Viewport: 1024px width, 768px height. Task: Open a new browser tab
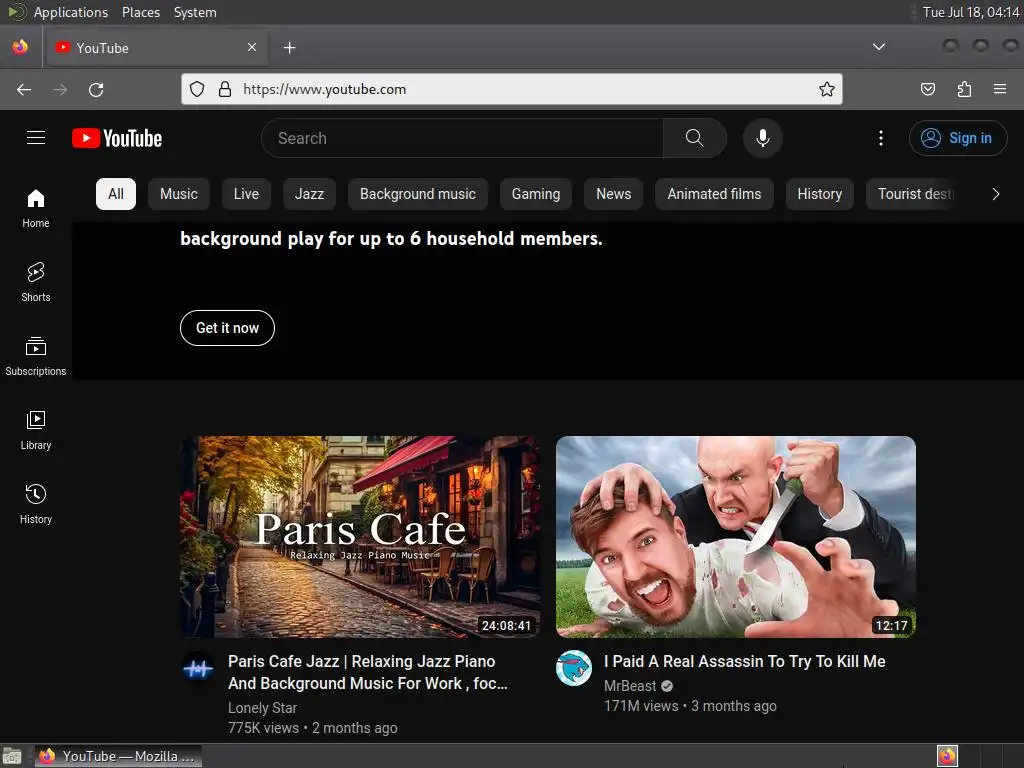tap(290, 48)
